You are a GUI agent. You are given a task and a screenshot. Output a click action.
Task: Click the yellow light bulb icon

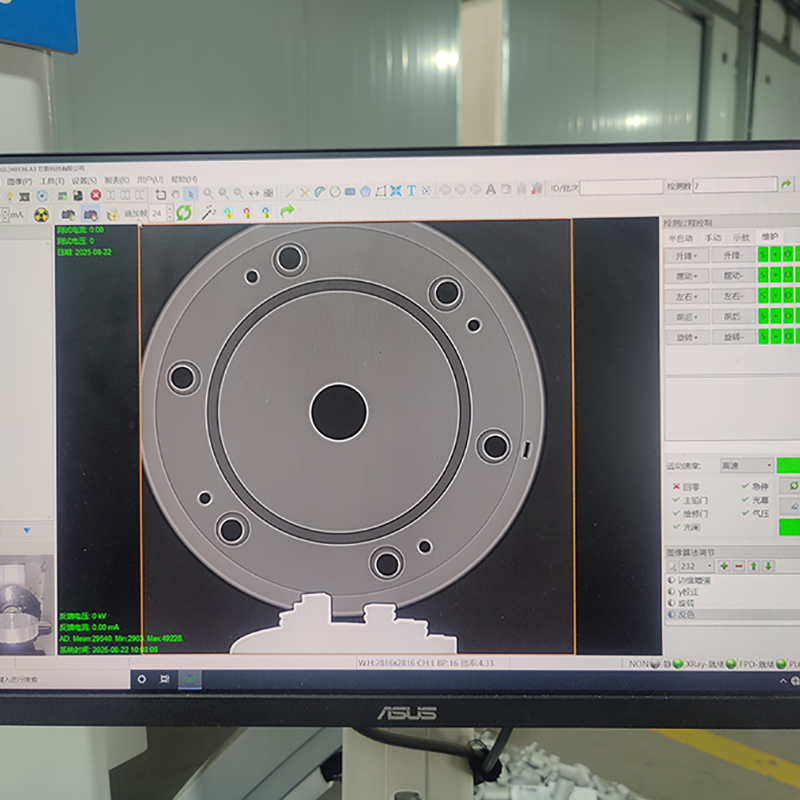pyautogui.click(x=10, y=196)
